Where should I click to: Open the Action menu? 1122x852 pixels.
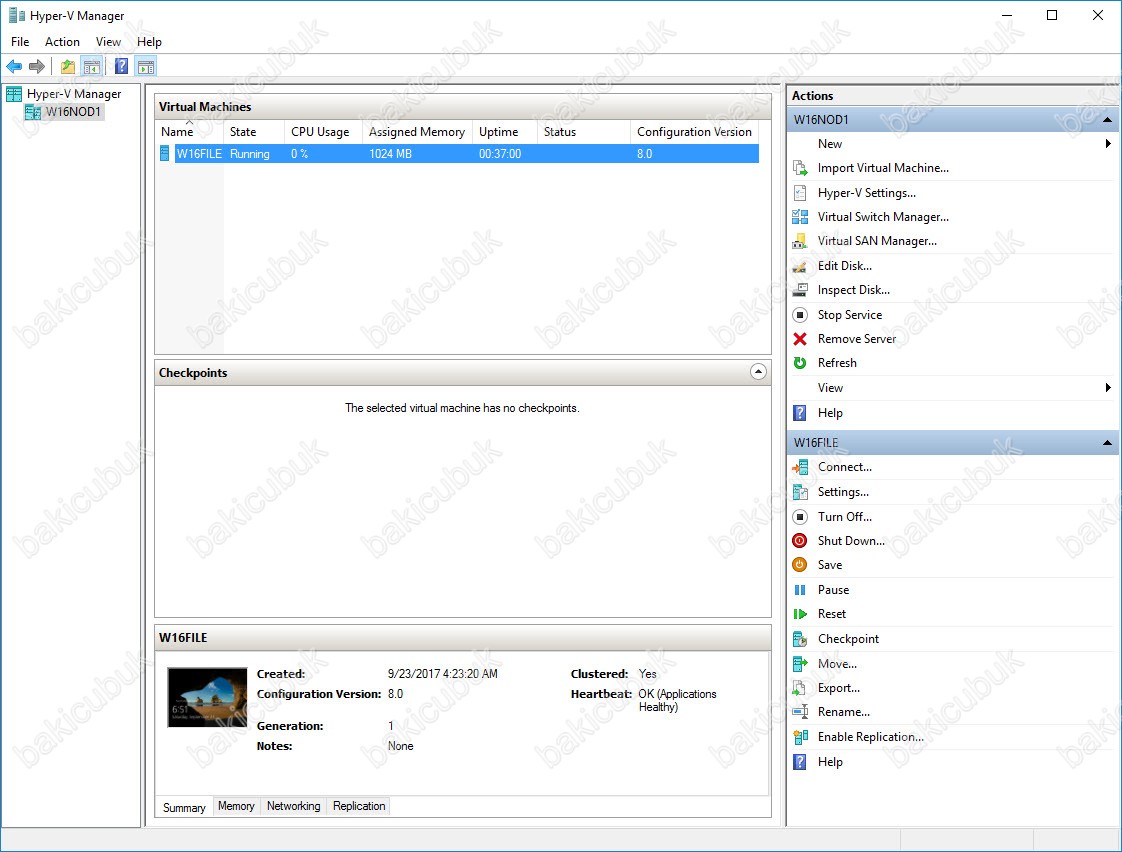(x=62, y=41)
